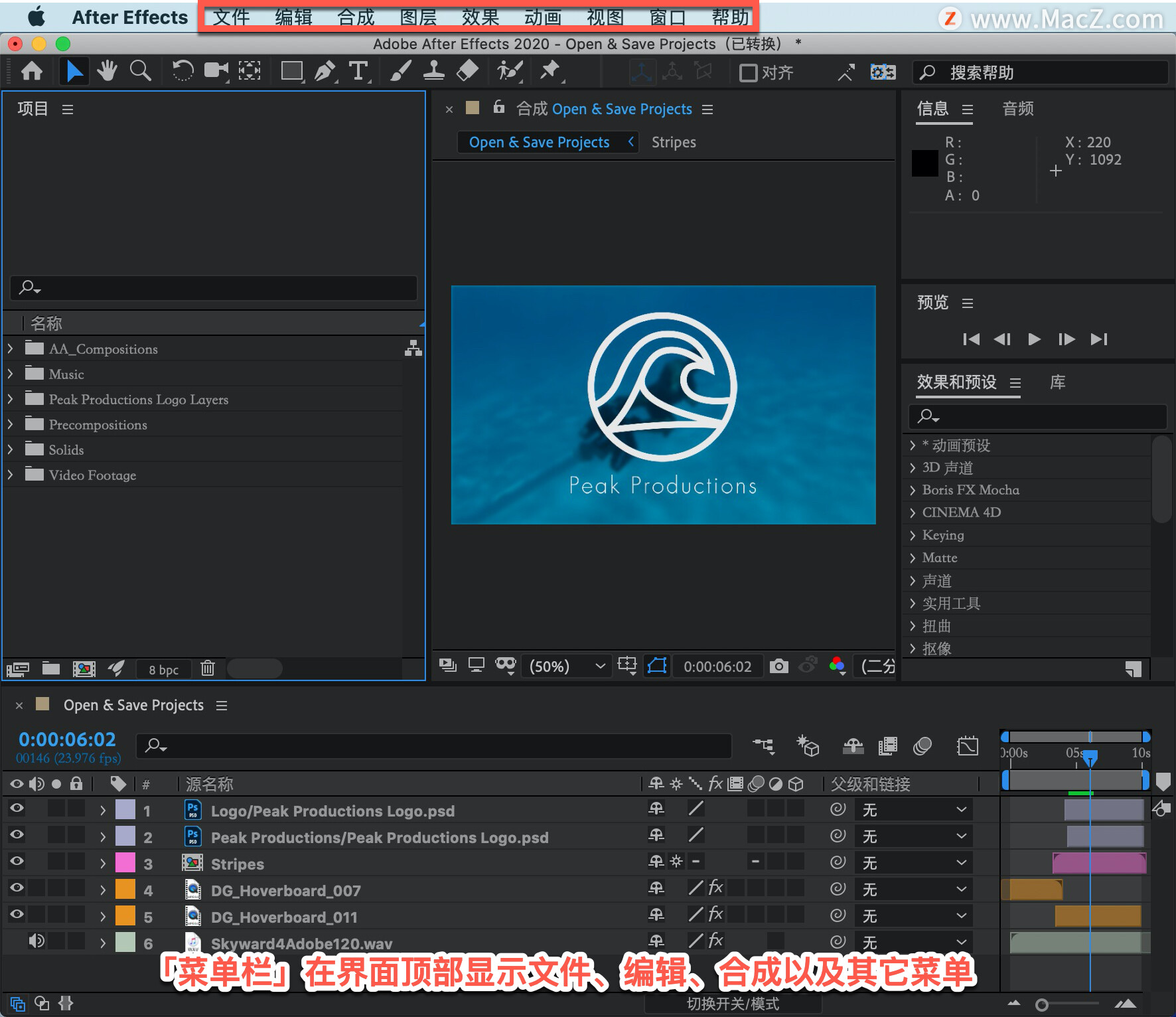The image size is (1176, 1017).
Task: Select the Unified Camera tool
Action: coord(216,71)
